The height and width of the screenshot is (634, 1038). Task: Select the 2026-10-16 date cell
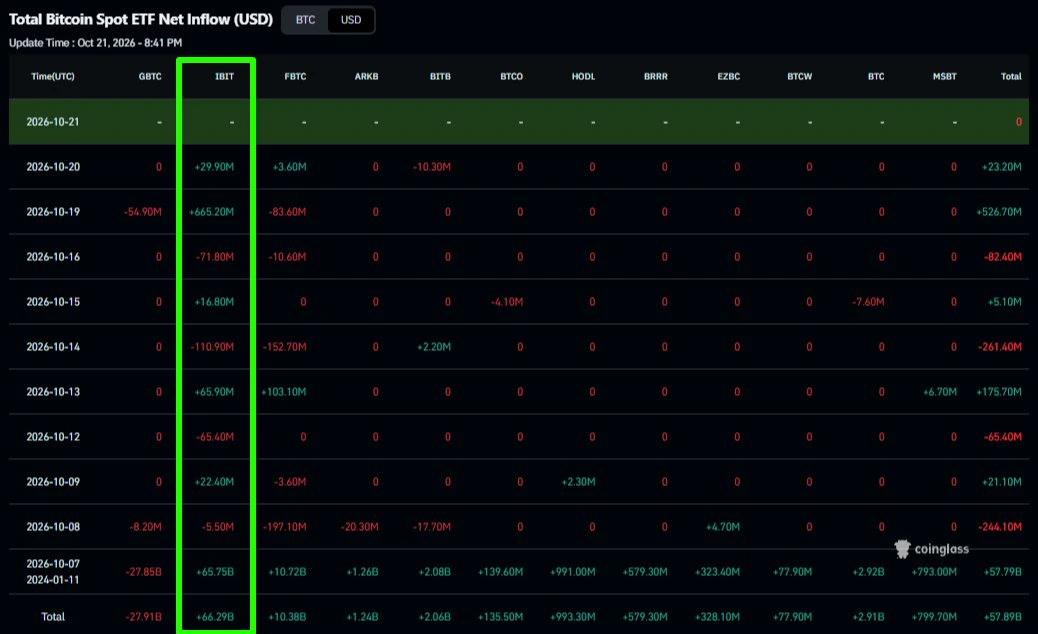coord(53,257)
